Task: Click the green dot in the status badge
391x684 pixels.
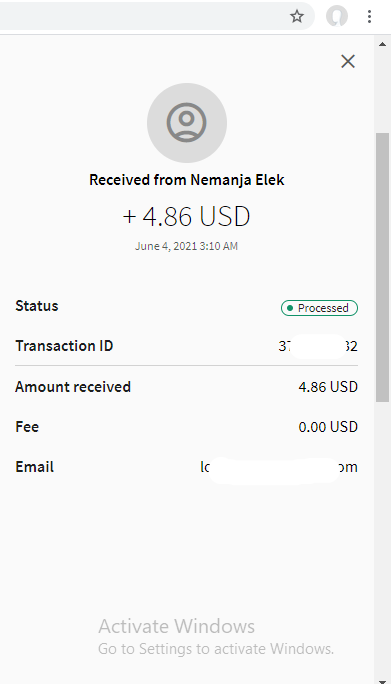Action: [x=290, y=308]
